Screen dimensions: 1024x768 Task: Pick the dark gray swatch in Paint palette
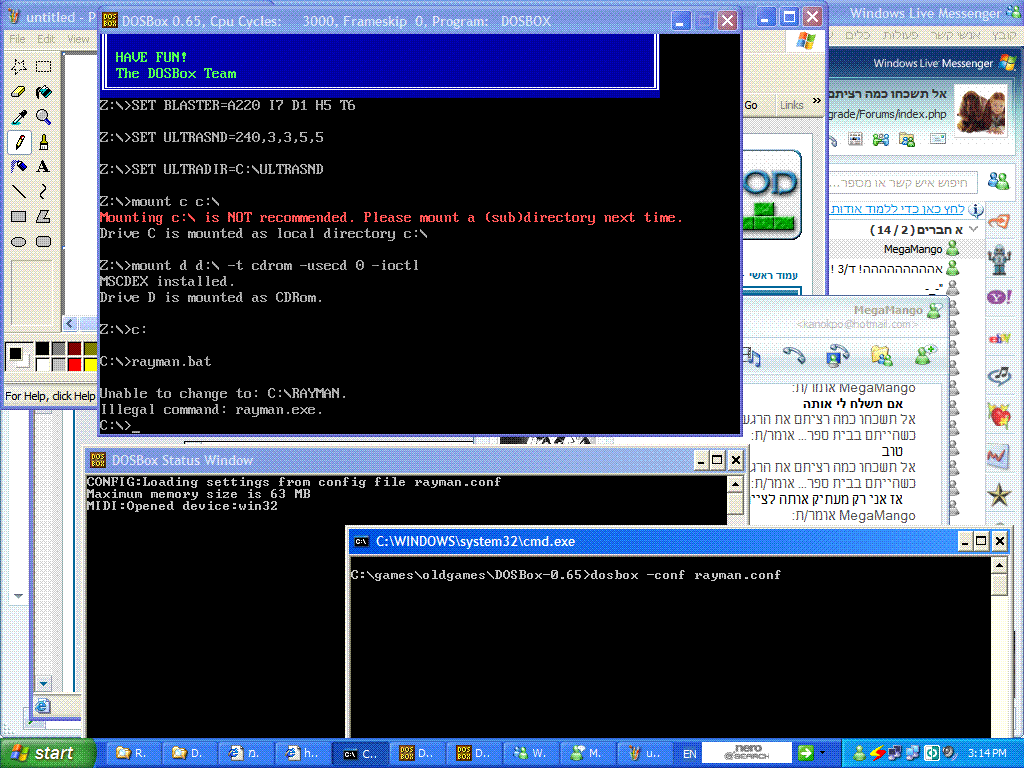(59, 349)
